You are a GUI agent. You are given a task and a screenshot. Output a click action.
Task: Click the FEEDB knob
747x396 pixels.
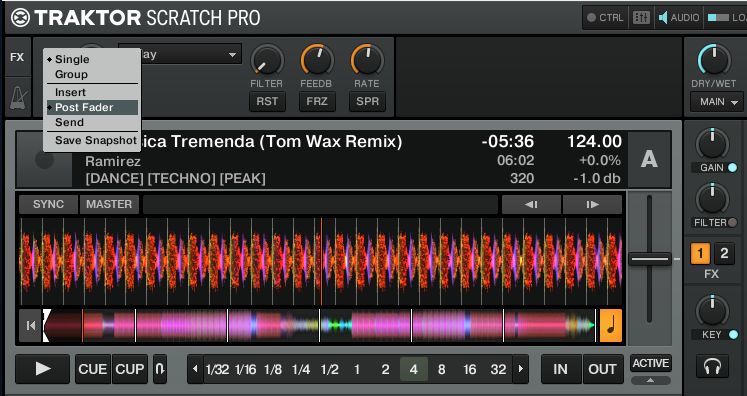[317, 61]
